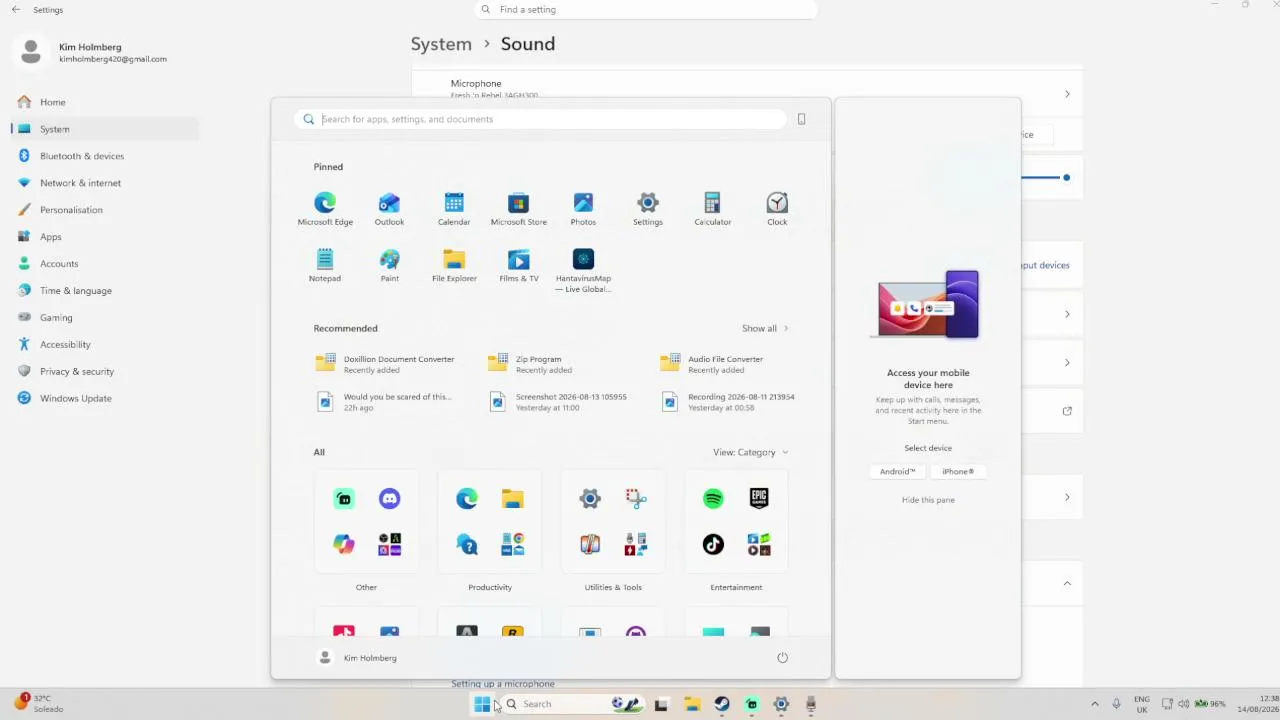1280x720 pixels.
Task: Open Copilot in the Other category
Action: pyautogui.click(x=344, y=544)
